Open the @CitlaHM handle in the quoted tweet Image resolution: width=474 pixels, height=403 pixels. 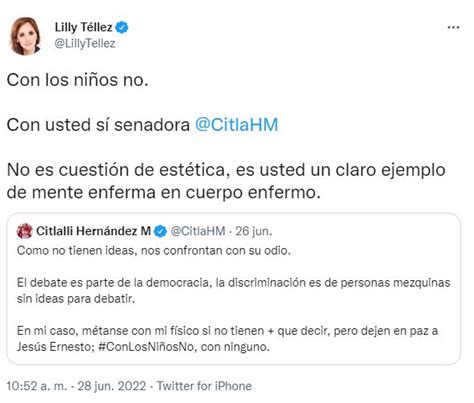198,231
